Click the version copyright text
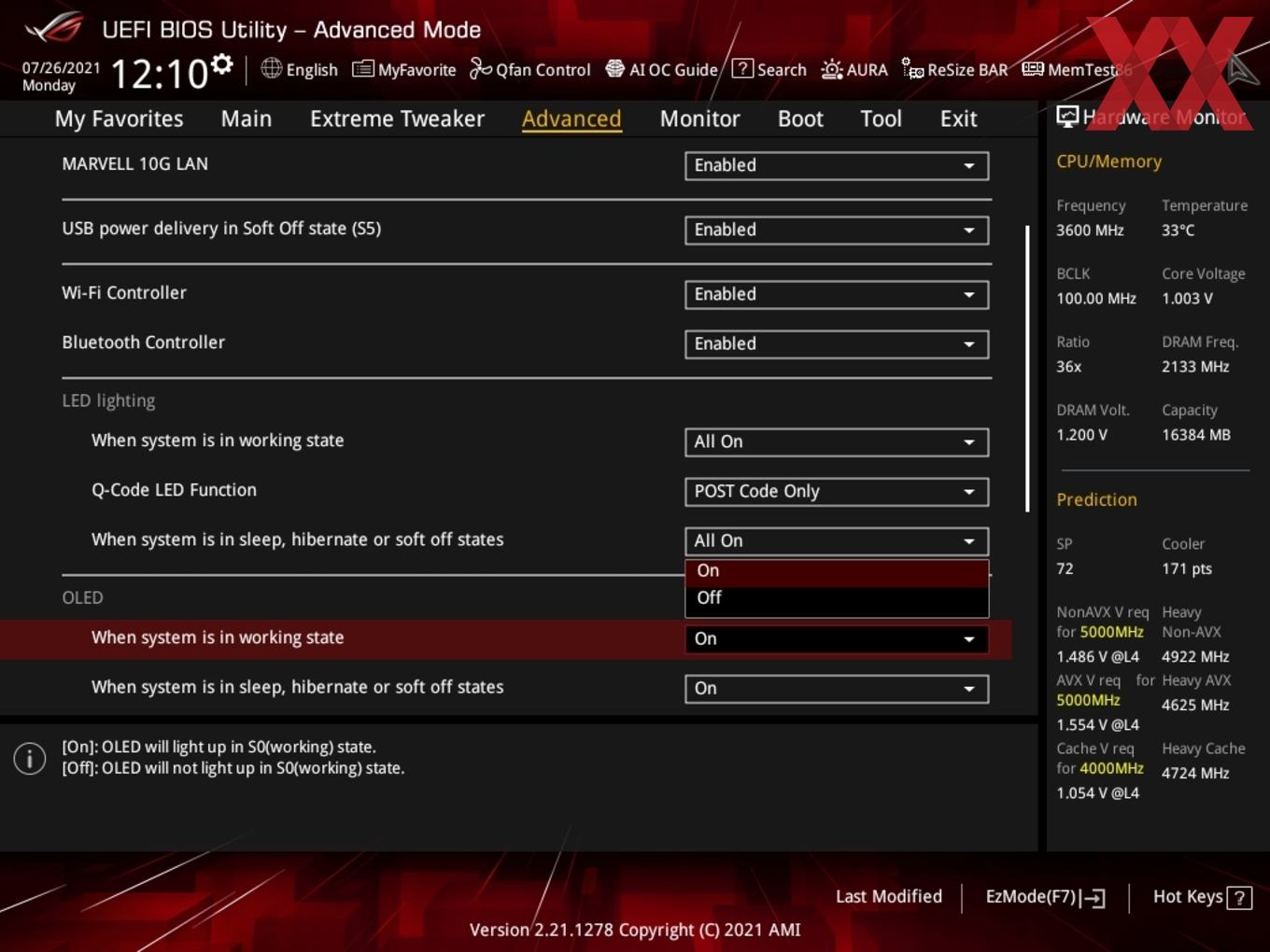The height and width of the screenshot is (952, 1270). click(635, 930)
